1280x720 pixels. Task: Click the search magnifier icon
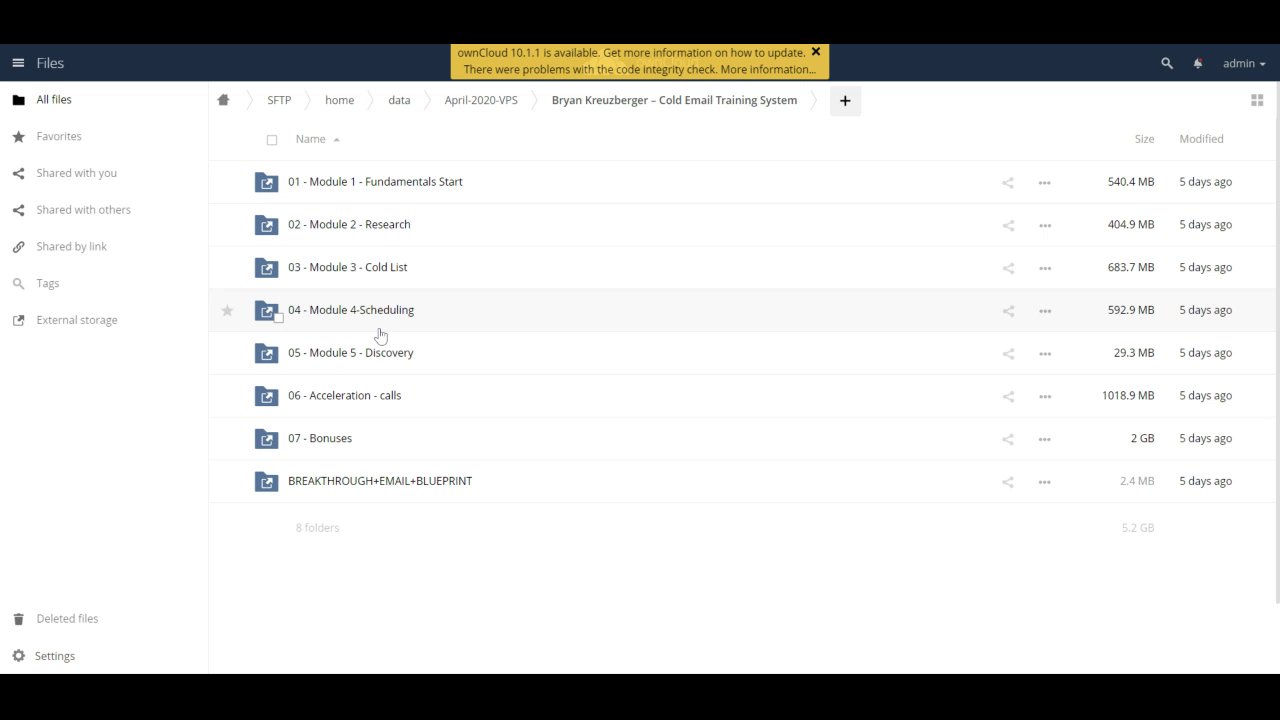pos(1166,63)
